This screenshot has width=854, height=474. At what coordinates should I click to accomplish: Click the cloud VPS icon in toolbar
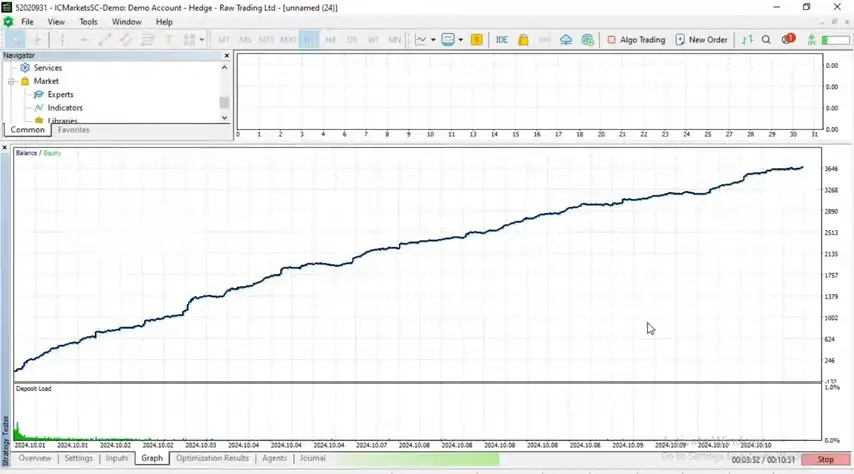566,40
